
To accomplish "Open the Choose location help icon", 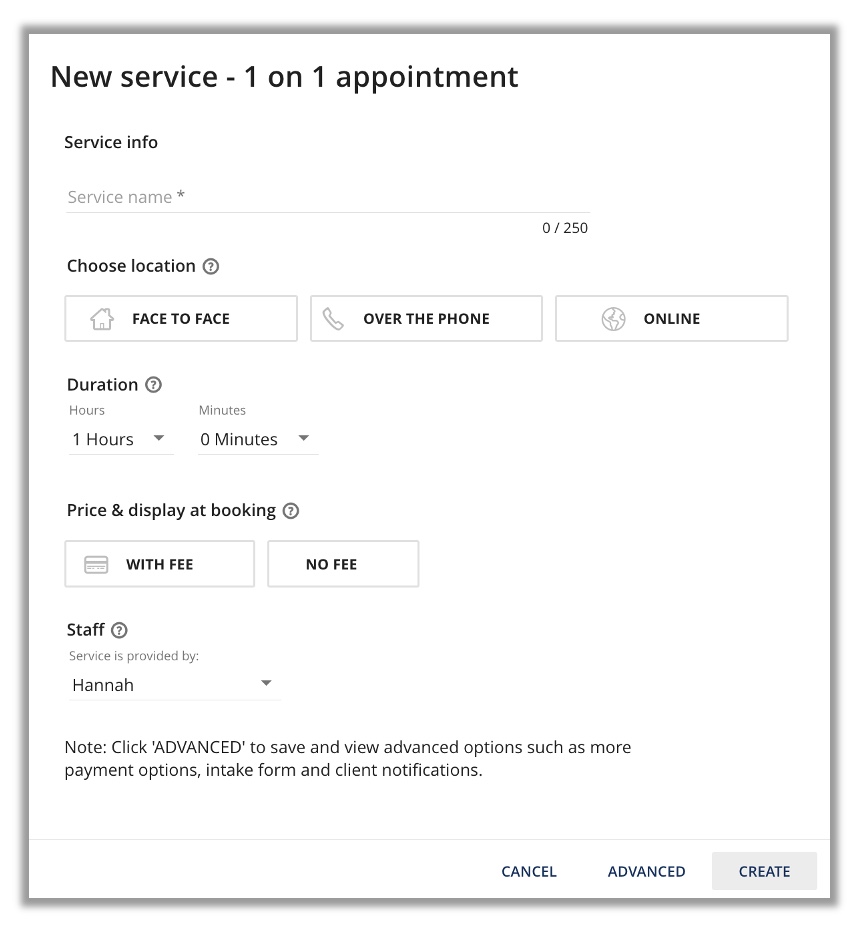I will pos(210,266).
